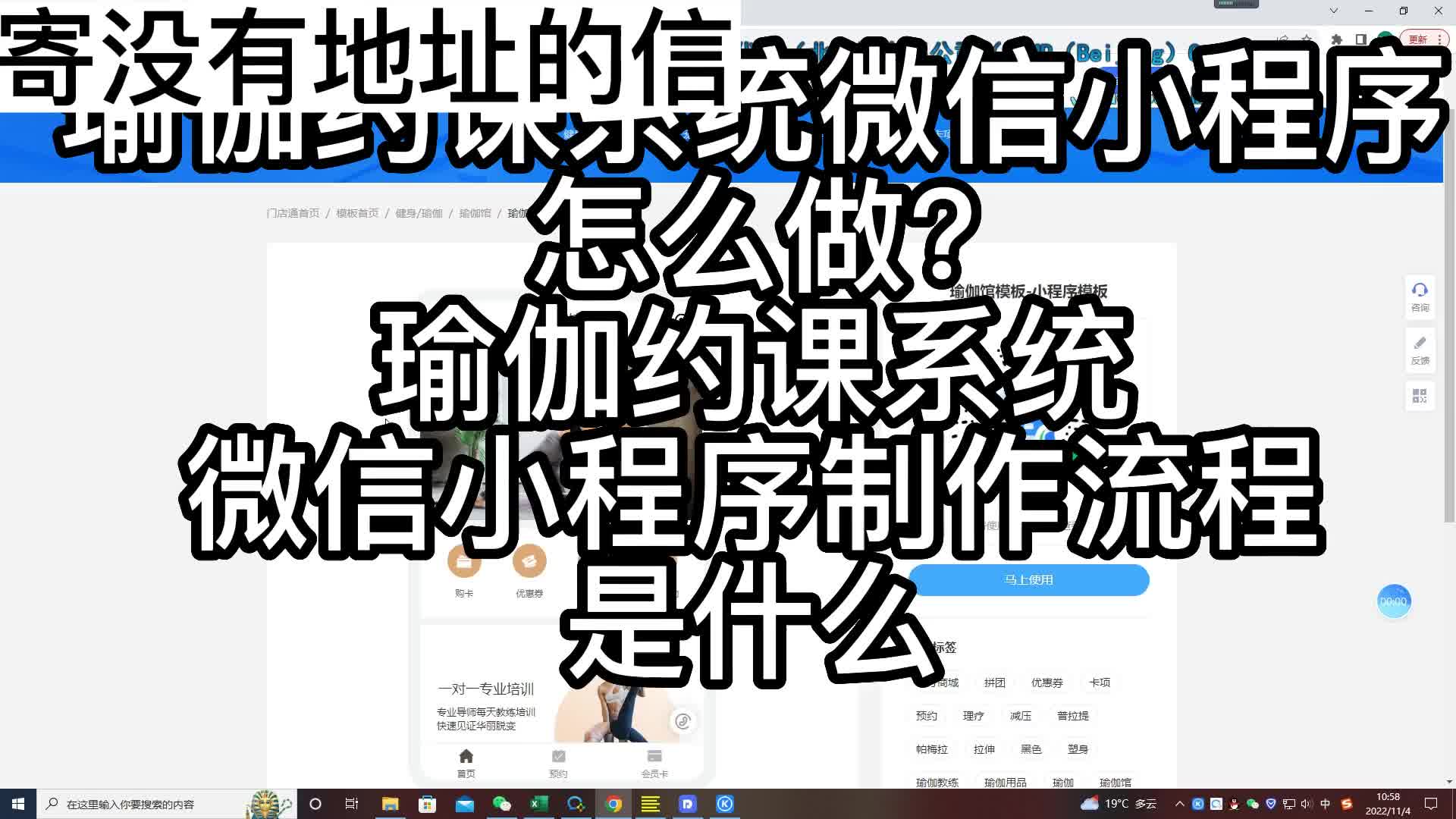Open Microsoft Store from taskbar

(427, 804)
